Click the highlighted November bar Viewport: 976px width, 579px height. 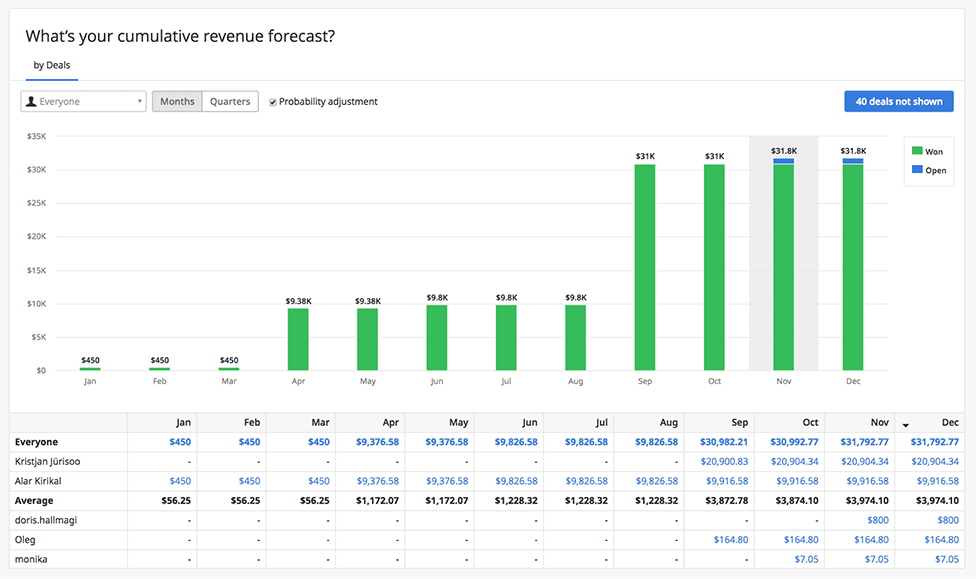click(783, 267)
